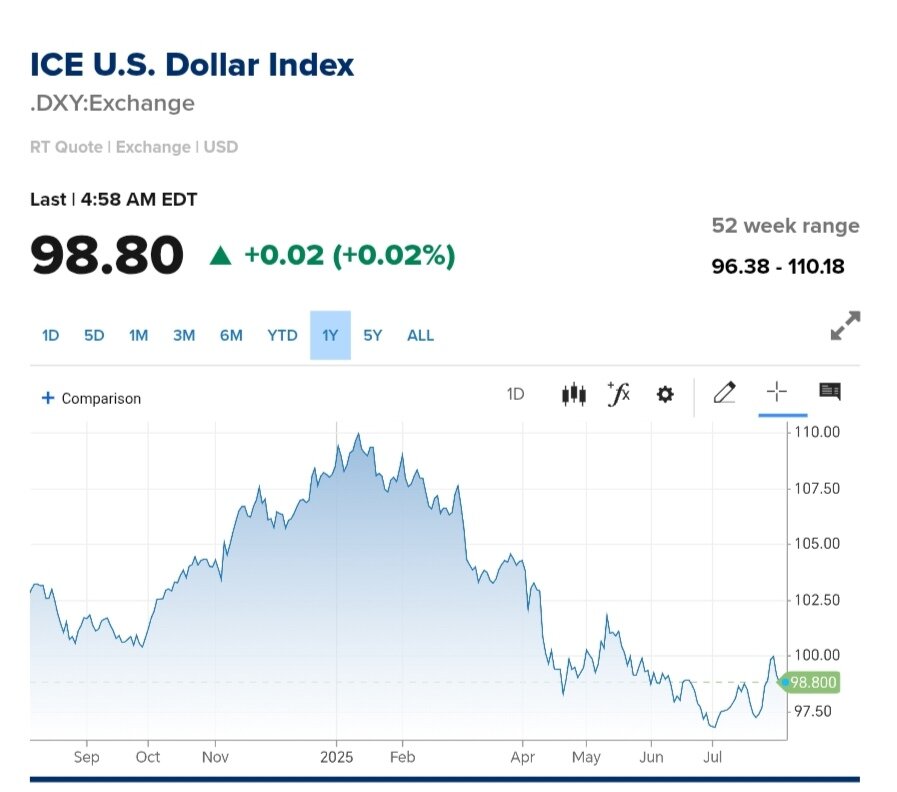Screen dimensions: 897x792
Task: Click the Comparison link
Action: (101, 398)
